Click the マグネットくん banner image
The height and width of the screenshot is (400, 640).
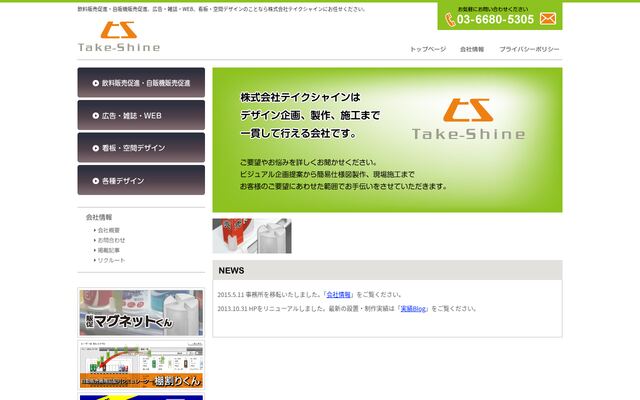click(x=141, y=313)
